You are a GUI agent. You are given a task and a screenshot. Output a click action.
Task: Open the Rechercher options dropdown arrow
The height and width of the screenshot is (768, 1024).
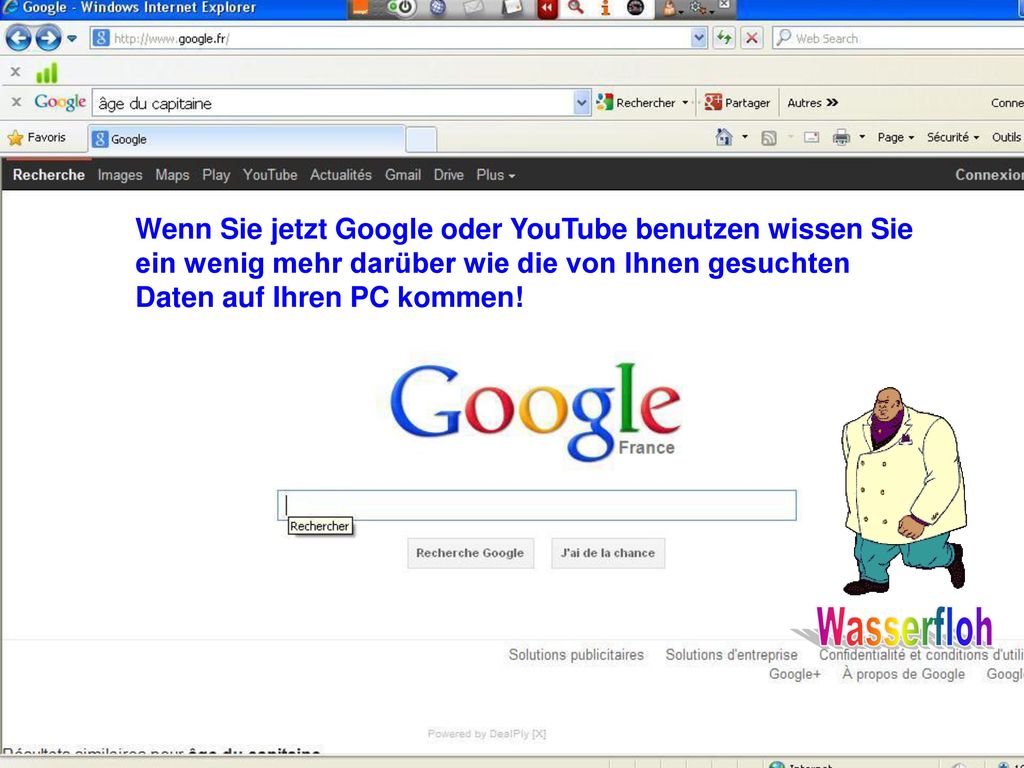pos(685,103)
